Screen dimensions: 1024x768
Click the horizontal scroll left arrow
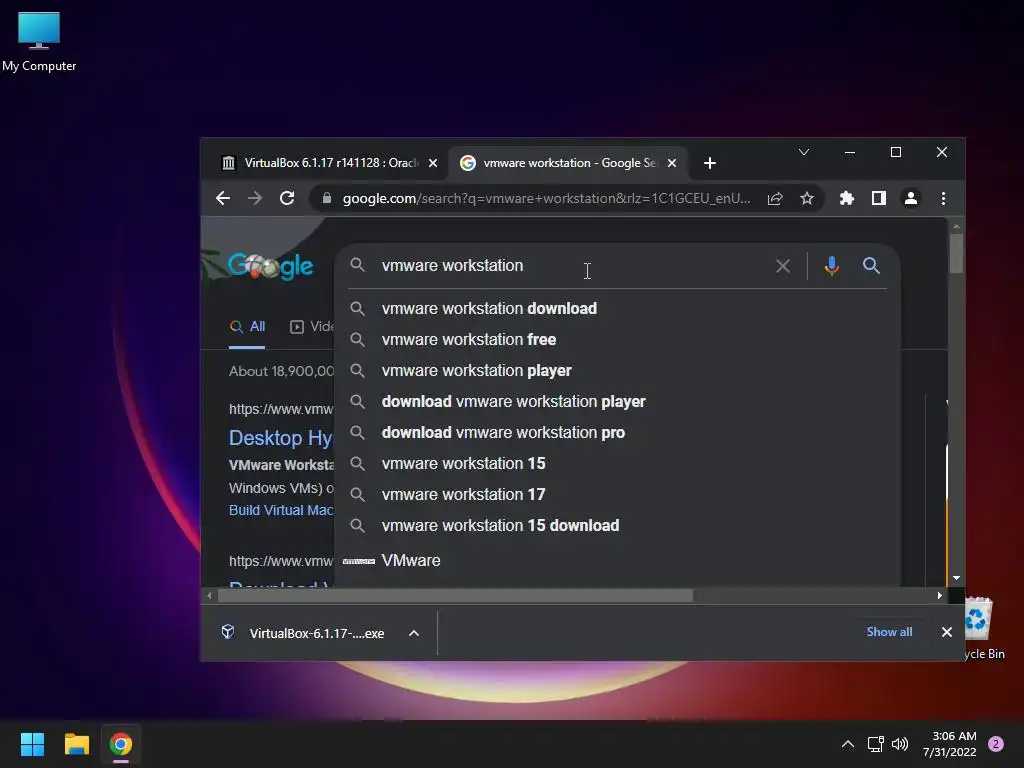coord(209,596)
